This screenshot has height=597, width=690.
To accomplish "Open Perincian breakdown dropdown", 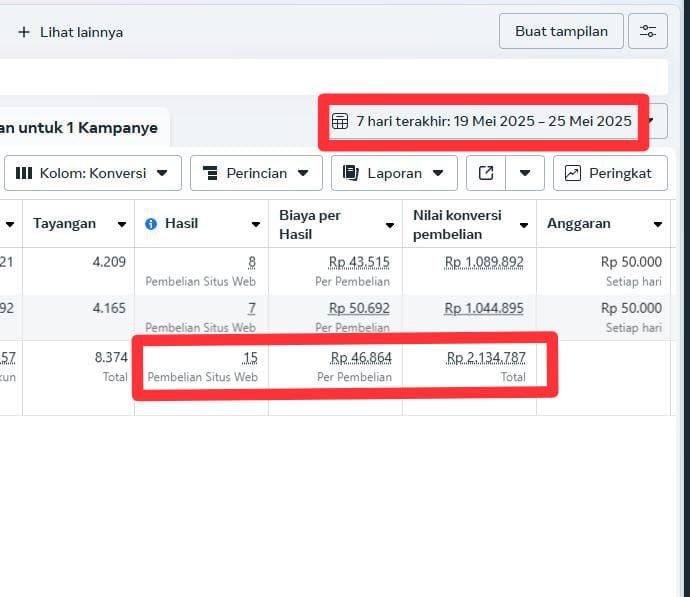I will click(x=256, y=173).
